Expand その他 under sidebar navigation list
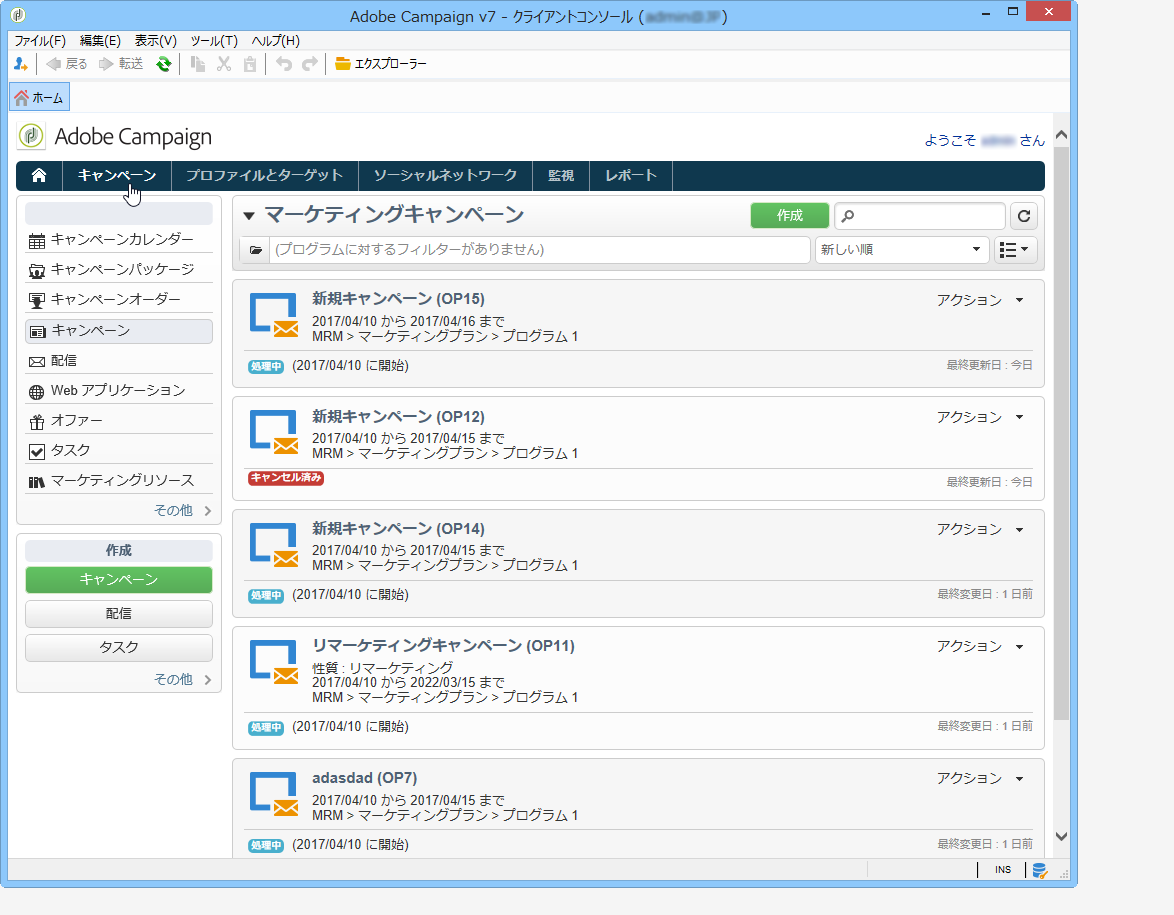Viewport: 1174px width, 915px height. (183, 511)
